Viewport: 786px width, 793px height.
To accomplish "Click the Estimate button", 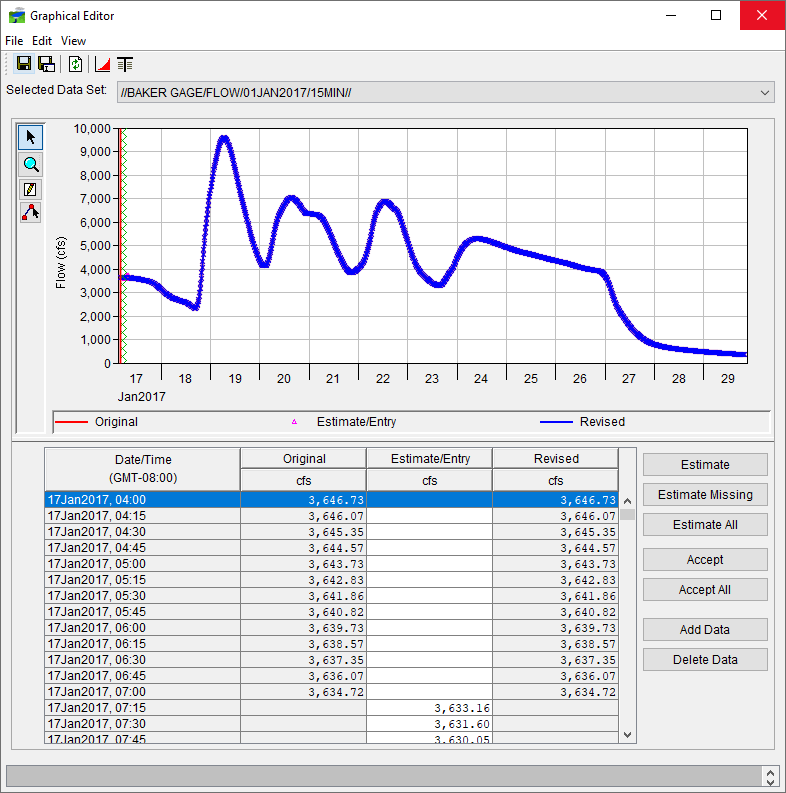I will pos(705,465).
